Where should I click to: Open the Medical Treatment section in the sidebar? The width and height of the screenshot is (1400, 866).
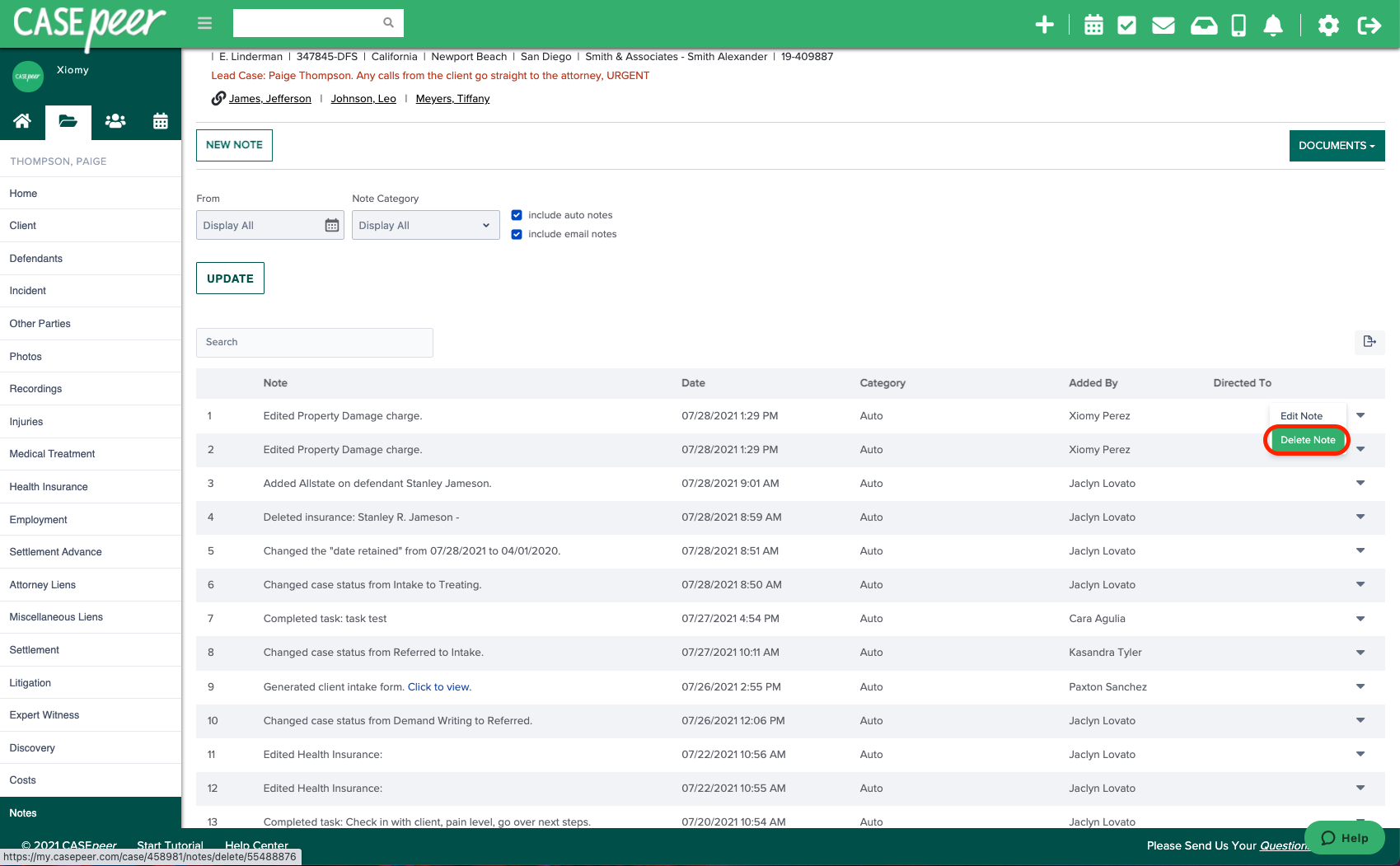51,454
